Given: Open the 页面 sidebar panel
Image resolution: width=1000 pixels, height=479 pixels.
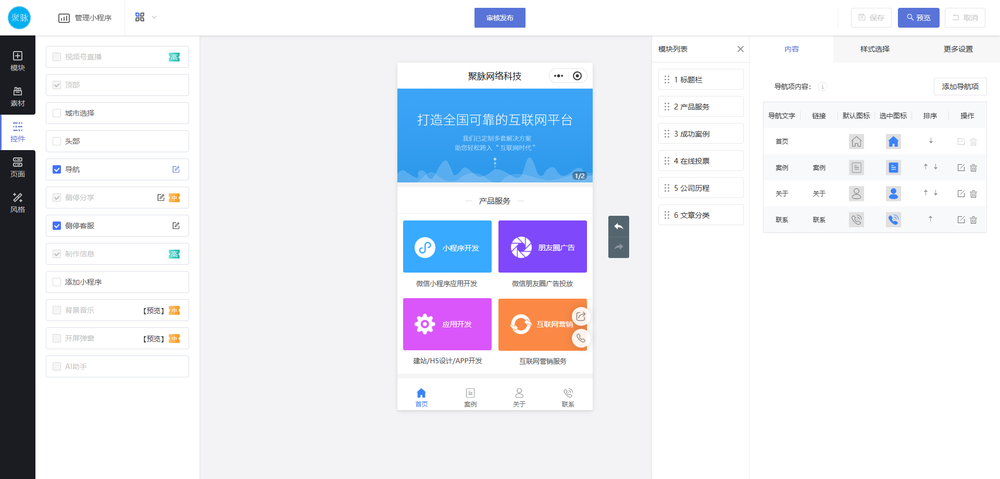Looking at the screenshot, I should pyautogui.click(x=18, y=167).
